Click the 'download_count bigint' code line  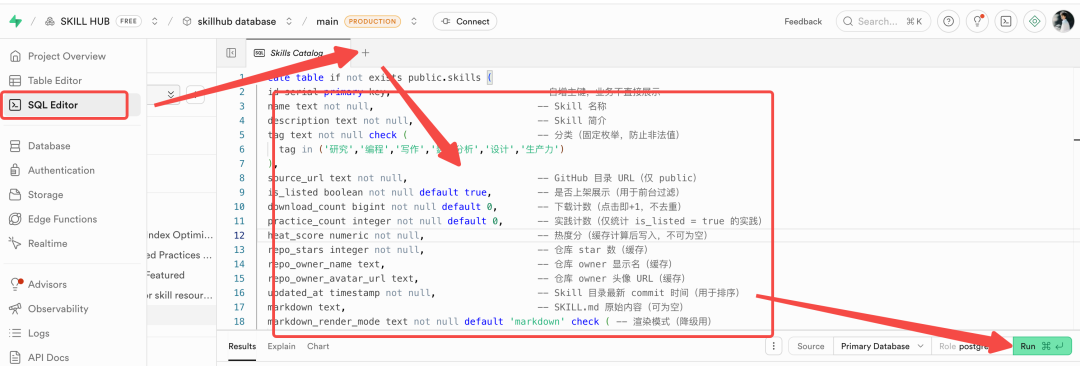[x=383, y=207]
